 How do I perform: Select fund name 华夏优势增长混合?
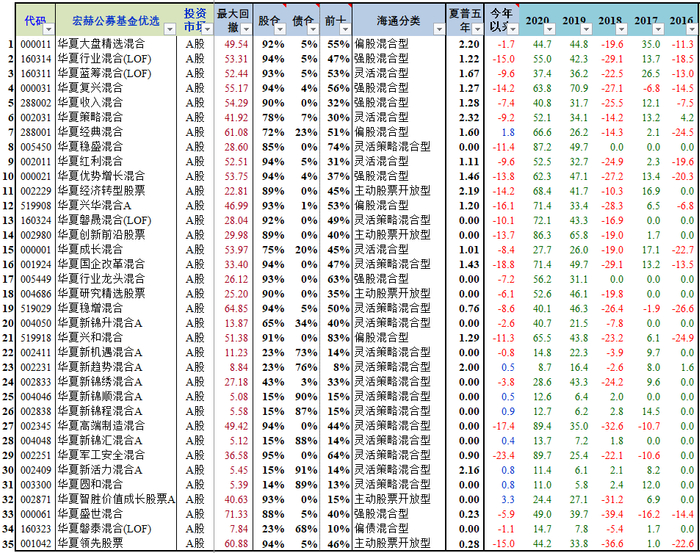(101, 176)
